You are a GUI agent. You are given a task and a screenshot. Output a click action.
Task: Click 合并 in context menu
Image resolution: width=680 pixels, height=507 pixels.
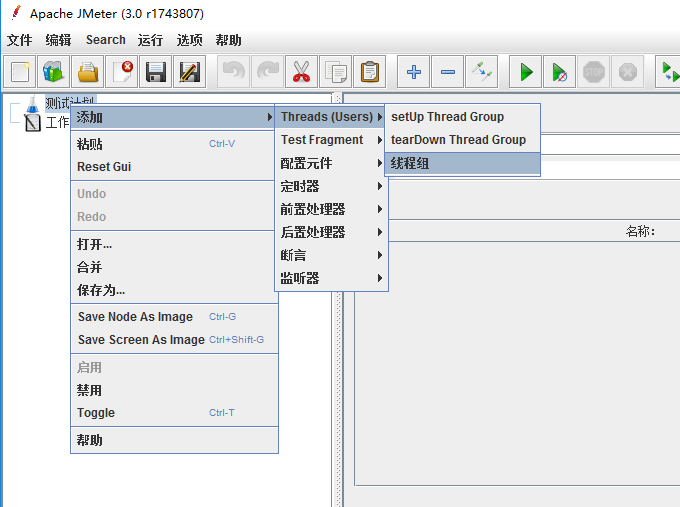click(x=173, y=267)
